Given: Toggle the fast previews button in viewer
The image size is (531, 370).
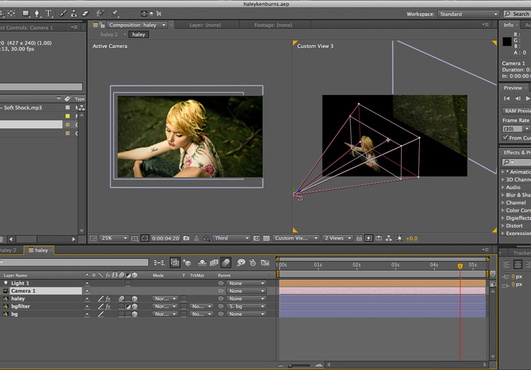Looking at the screenshot, I should [369, 238].
